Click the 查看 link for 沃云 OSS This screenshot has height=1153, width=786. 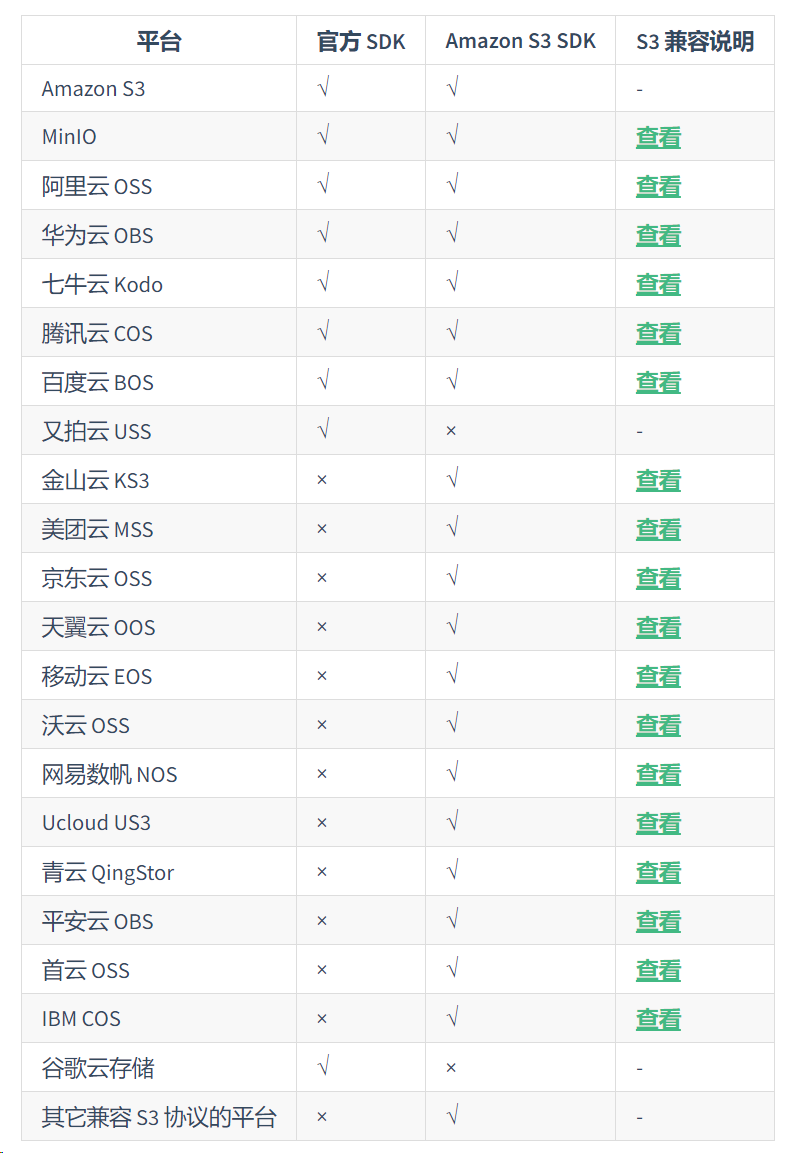click(658, 725)
